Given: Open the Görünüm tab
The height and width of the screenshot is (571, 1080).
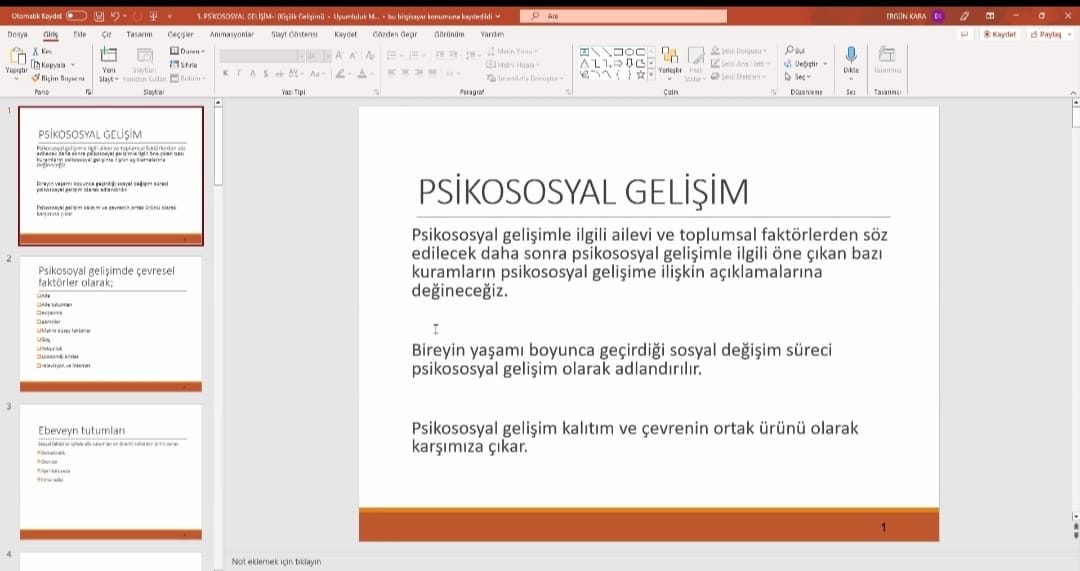Looking at the screenshot, I should [449, 34].
